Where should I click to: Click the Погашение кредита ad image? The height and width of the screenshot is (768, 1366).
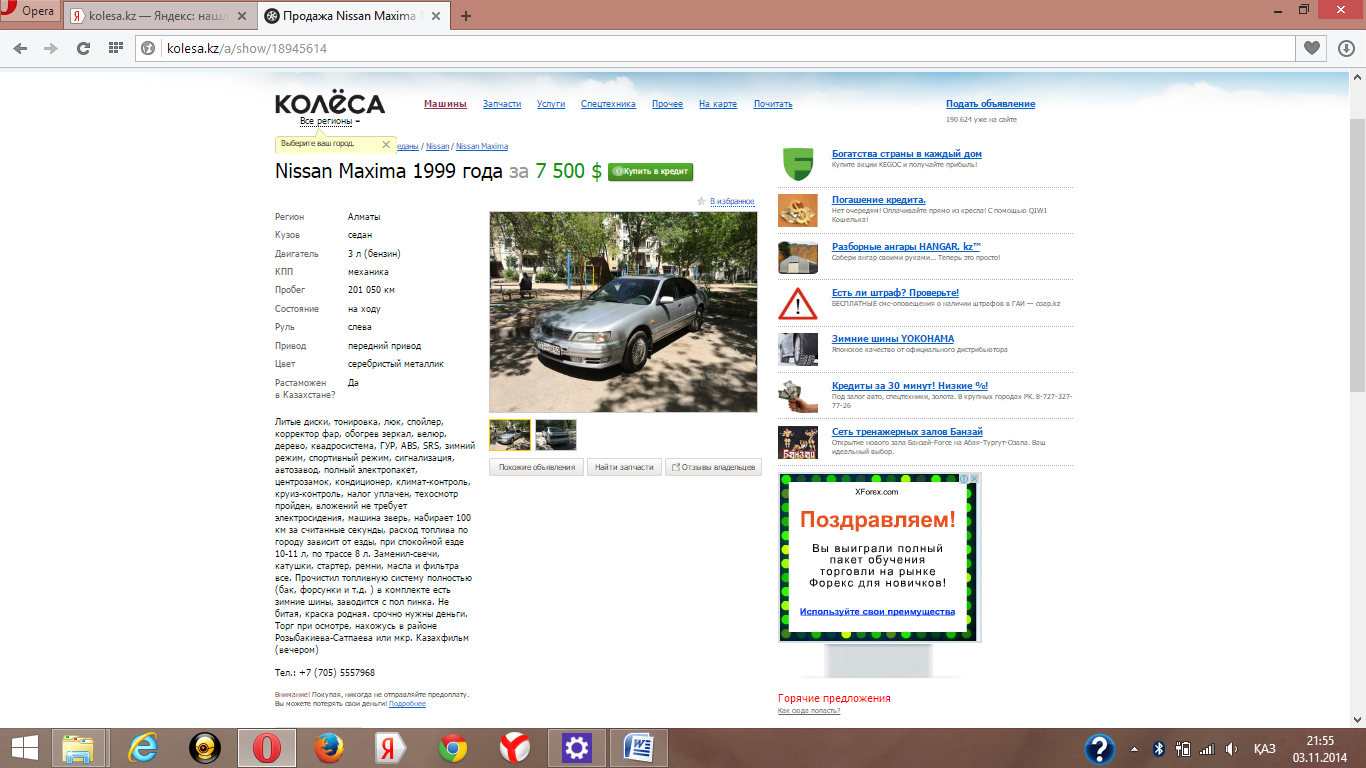coord(798,210)
